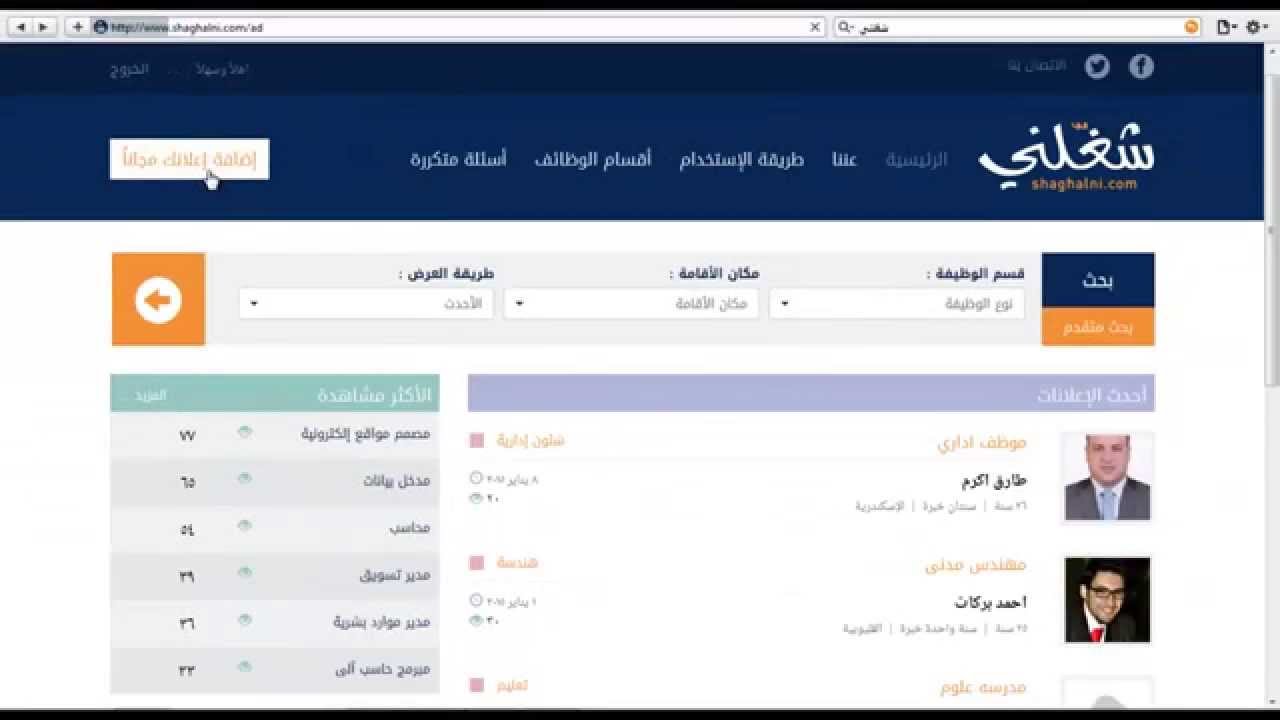Click the بحث search tab button

[x=1098, y=280]
